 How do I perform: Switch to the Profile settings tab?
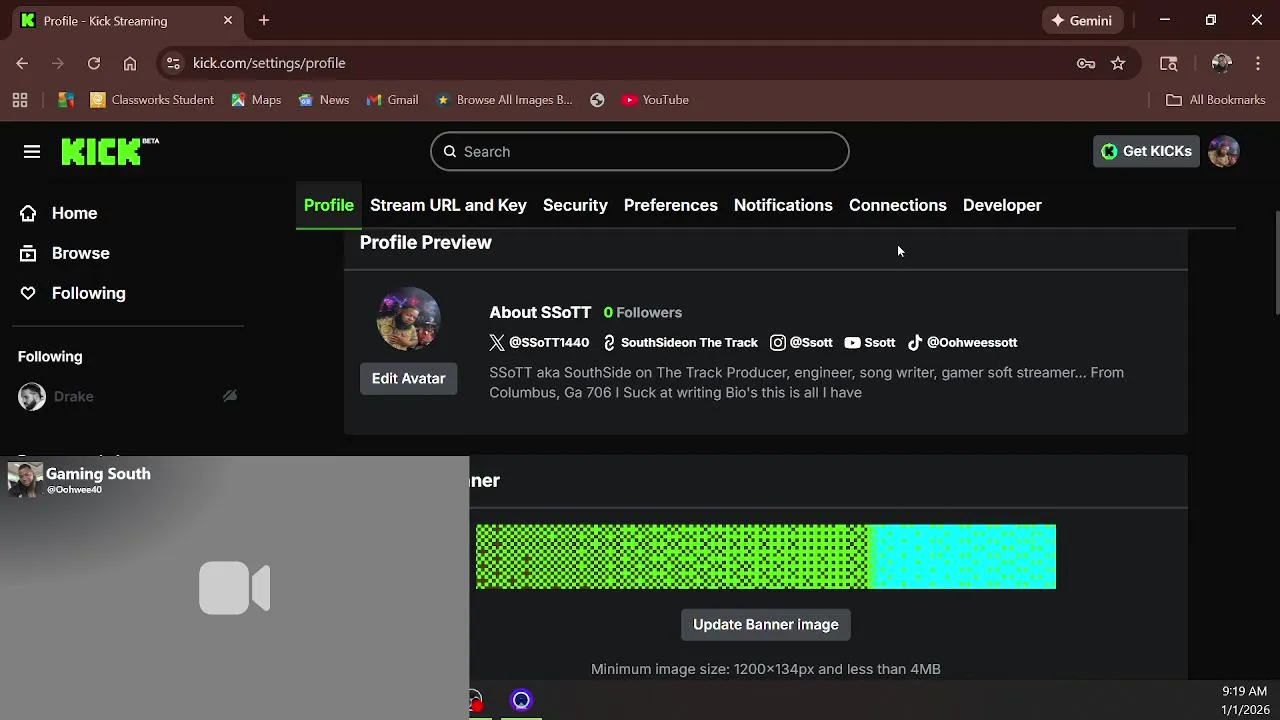[x=329, y=205]
